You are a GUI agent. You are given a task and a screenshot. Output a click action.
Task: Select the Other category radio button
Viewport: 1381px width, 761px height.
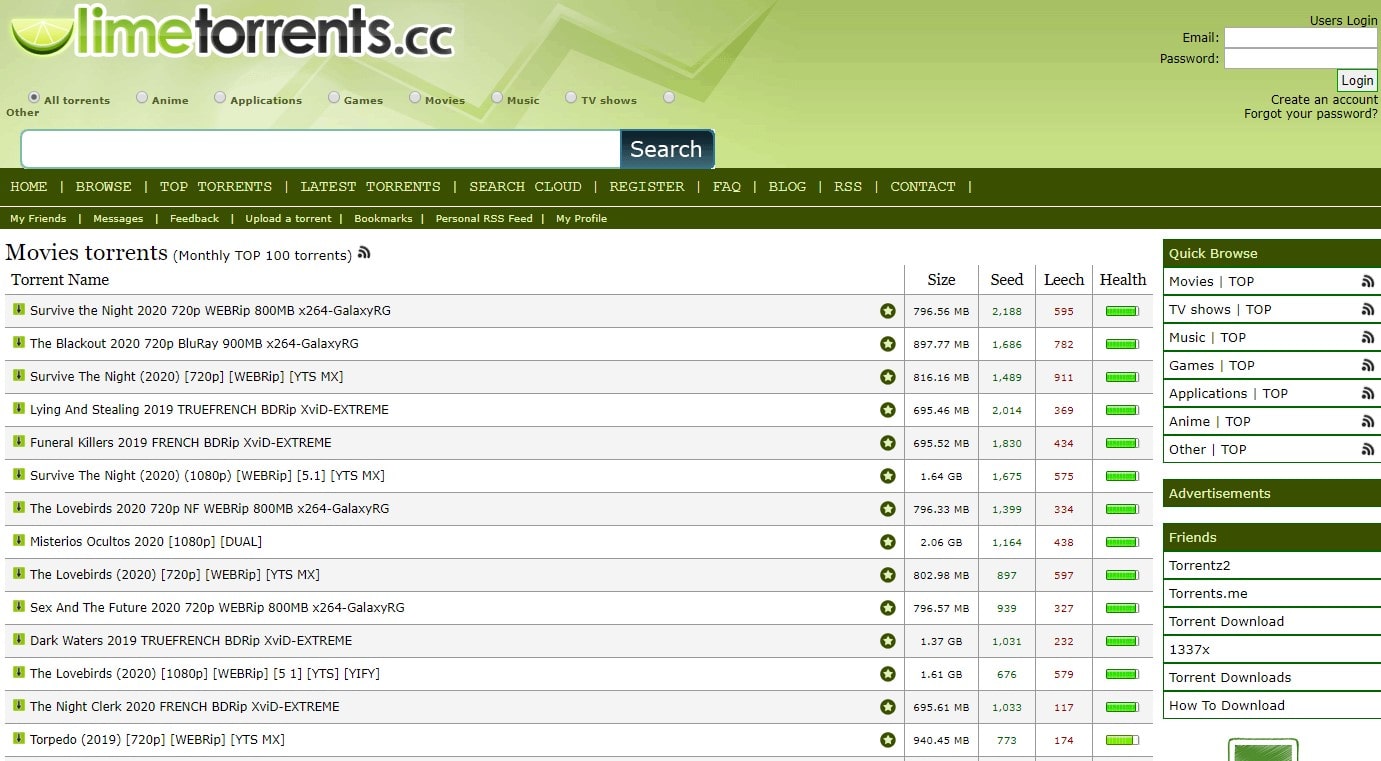click(669, 97)
